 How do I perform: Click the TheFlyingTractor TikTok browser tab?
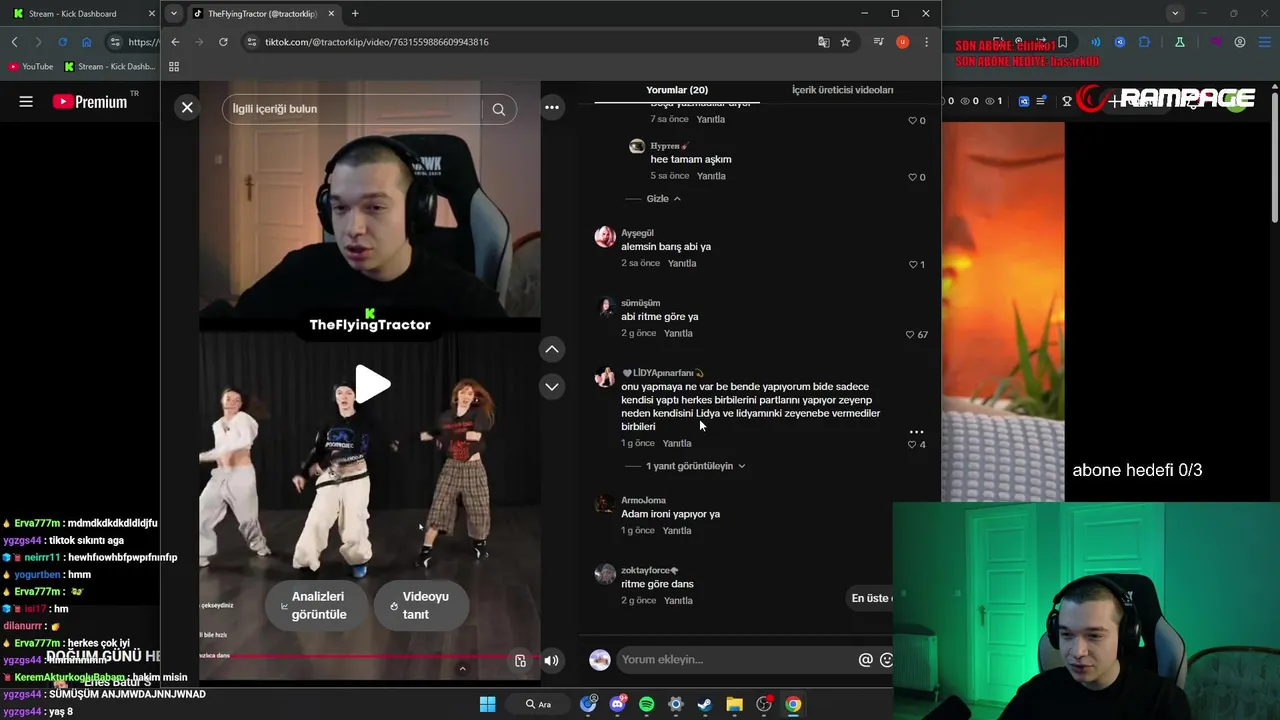coord(262,13)
